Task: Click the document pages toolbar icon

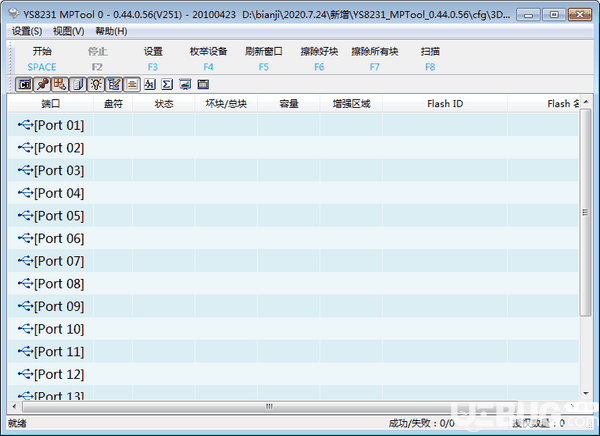Action: 78,84
